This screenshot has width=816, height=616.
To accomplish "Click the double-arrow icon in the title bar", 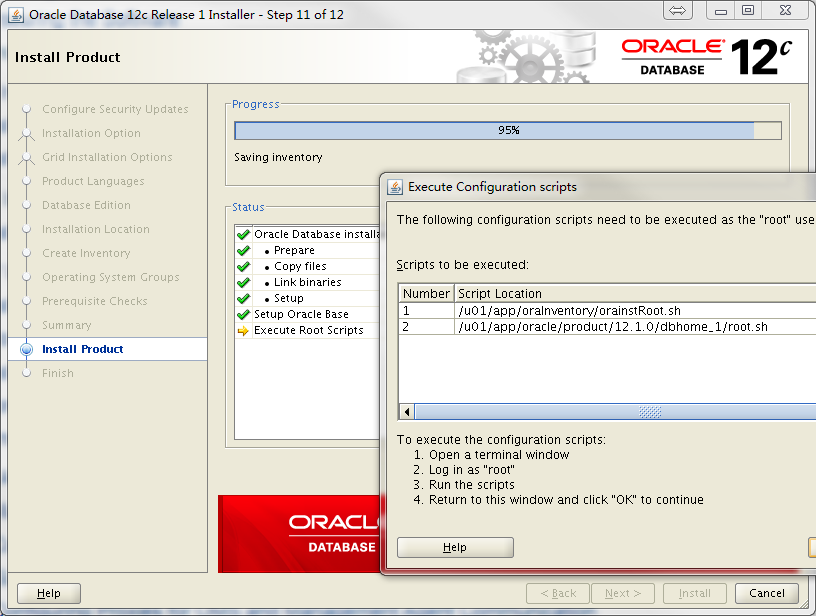I will (x=678, y=10).
